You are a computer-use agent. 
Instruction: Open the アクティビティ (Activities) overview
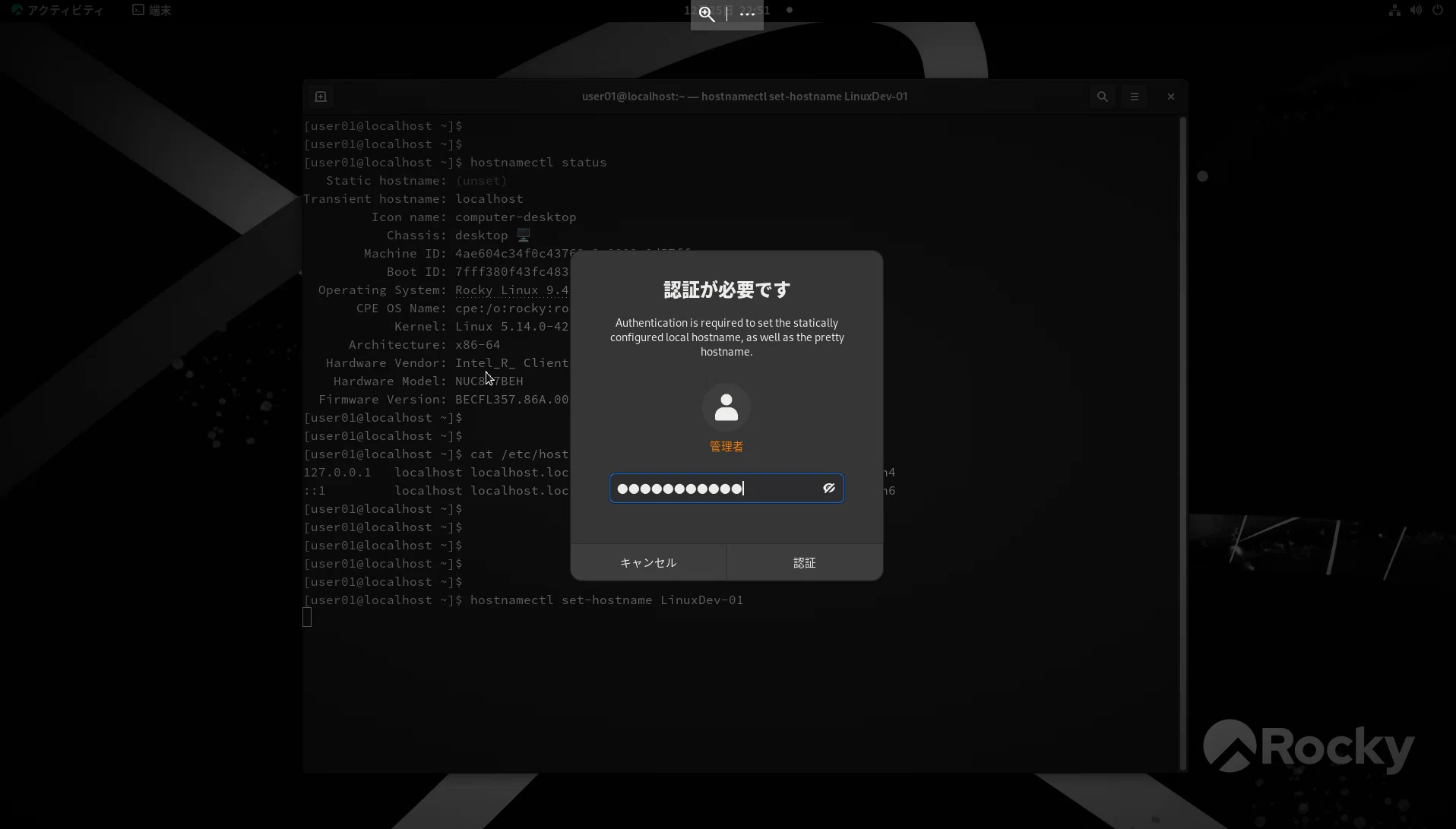point(58,11)
